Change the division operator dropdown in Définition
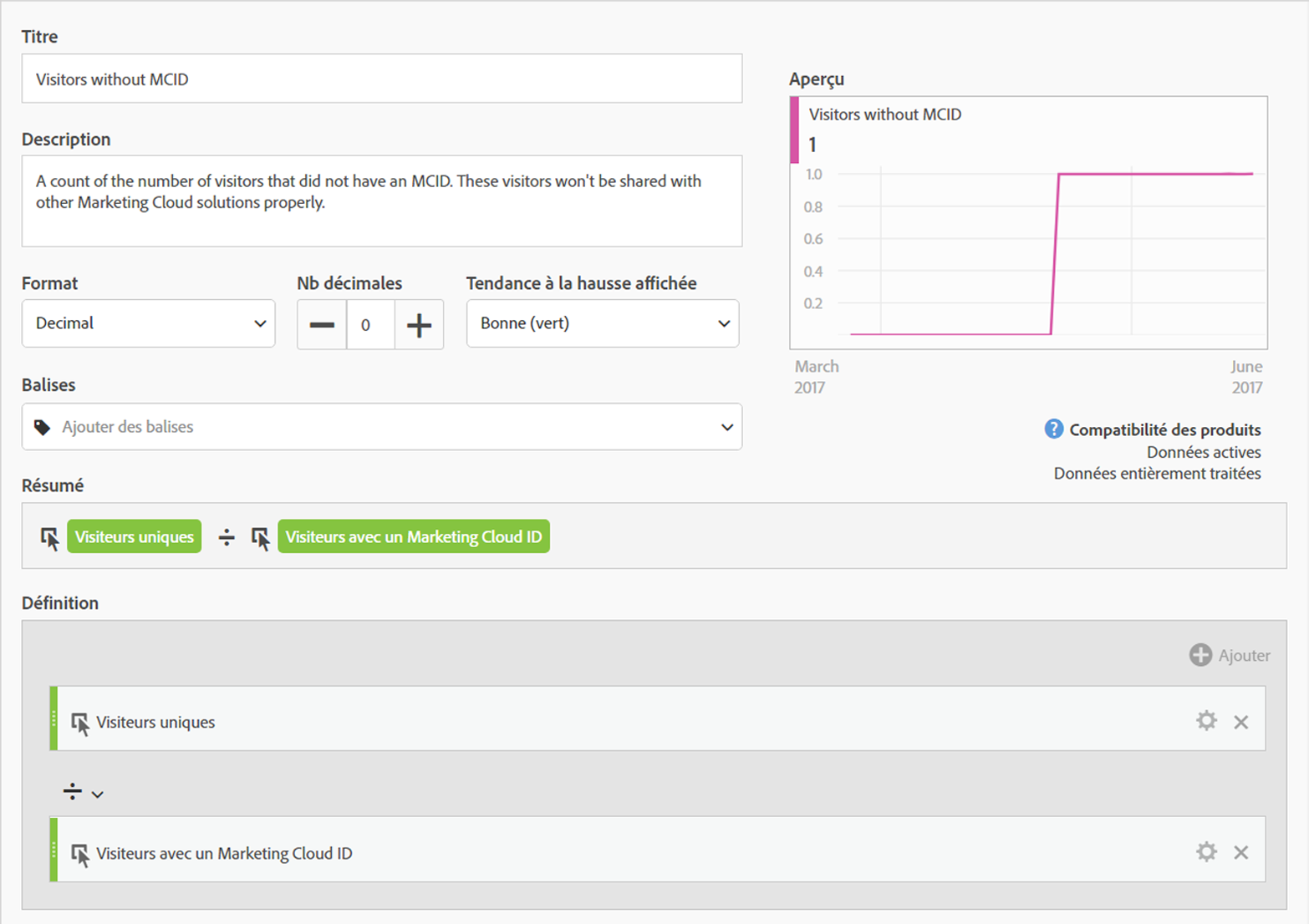Viewport: 1309px width, 924px height. point(83,792)
